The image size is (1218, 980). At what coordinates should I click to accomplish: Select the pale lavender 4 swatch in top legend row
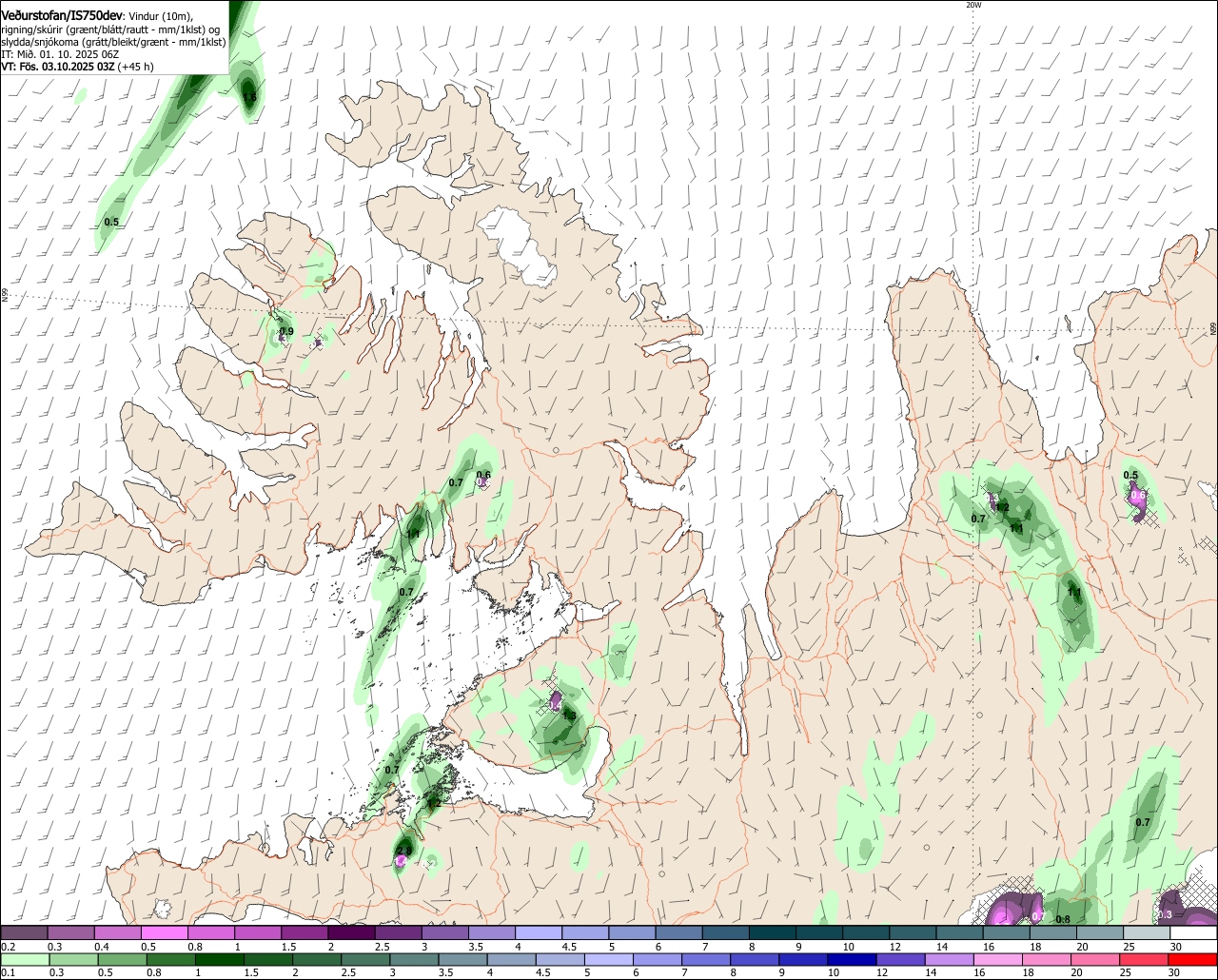[x=539, y=932]
